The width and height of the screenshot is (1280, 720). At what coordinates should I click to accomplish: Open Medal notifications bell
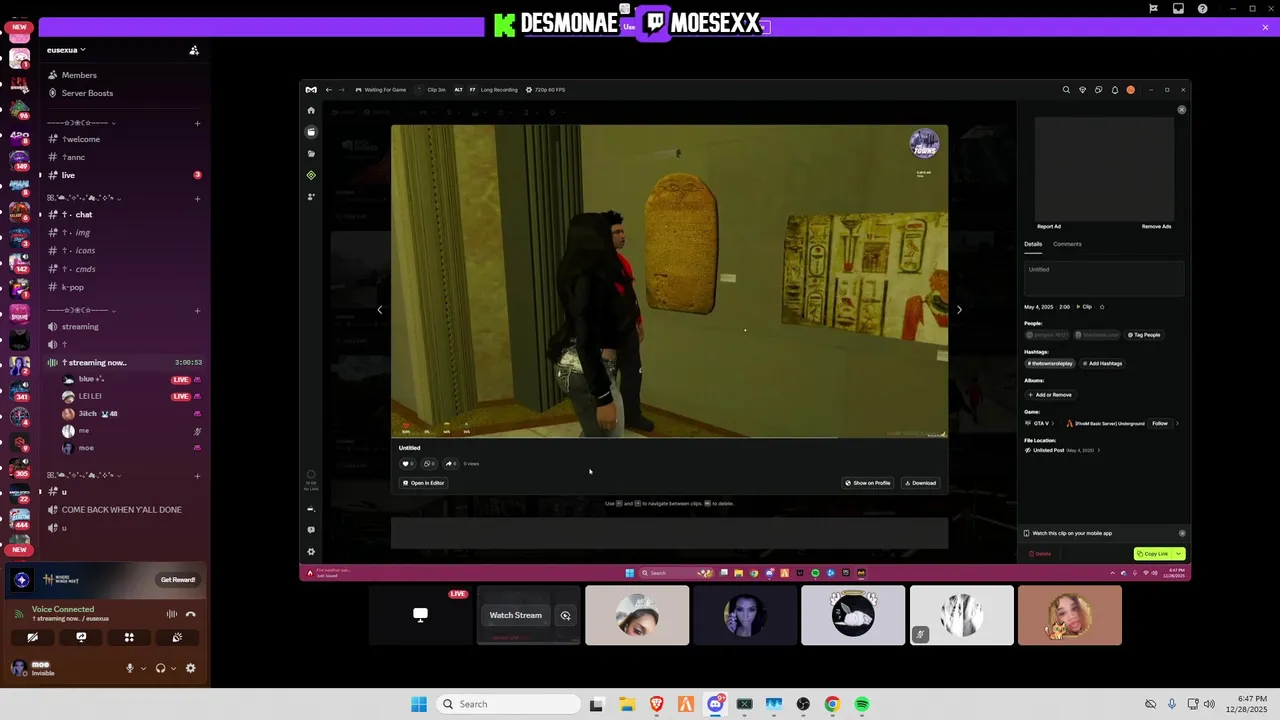point(1115,90)
